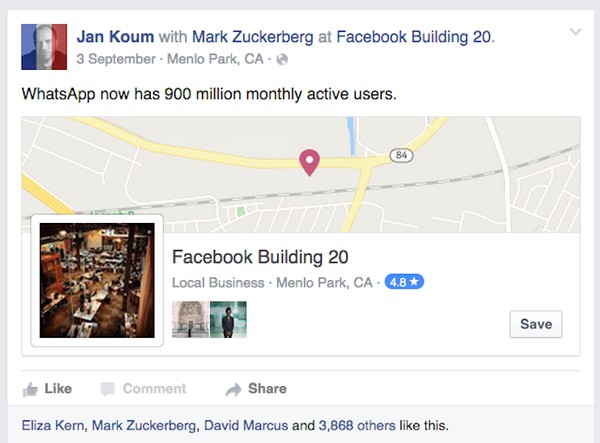This screenshot has width=600, height=443.
Task: Click Jan Koum's profile picture
Action: pyautogui.click(x=44, y=47)
